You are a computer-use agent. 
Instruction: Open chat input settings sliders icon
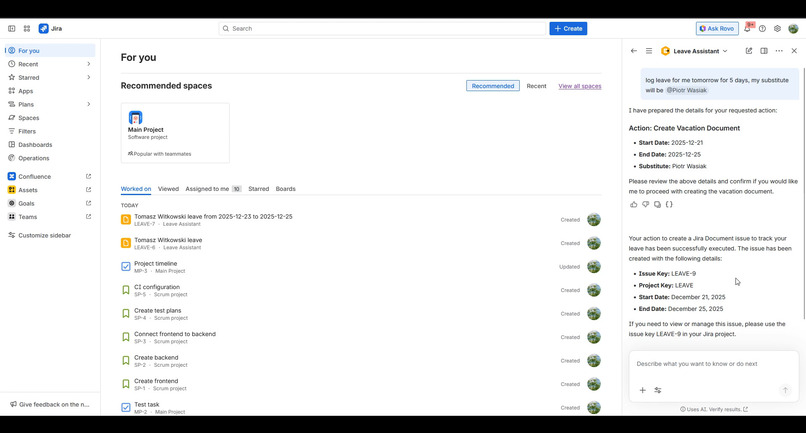658,390
